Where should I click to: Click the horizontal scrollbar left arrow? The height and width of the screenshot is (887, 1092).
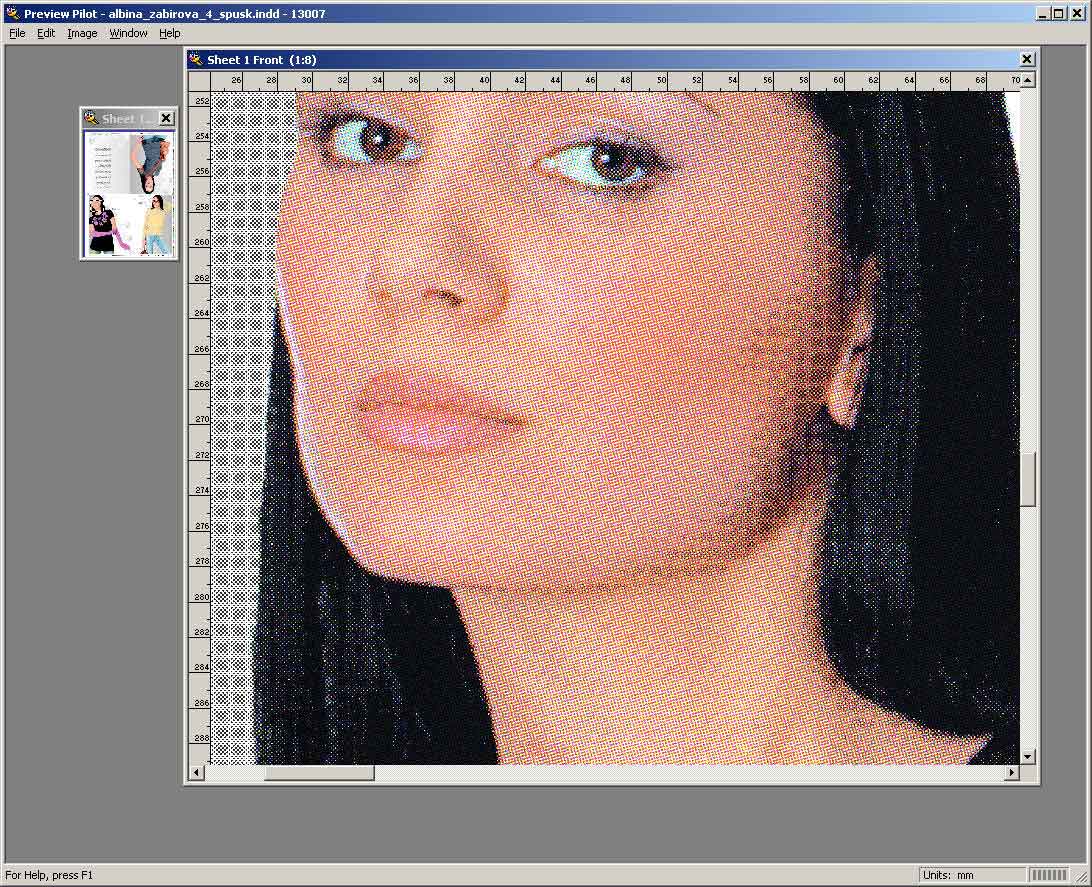point(196,772)
